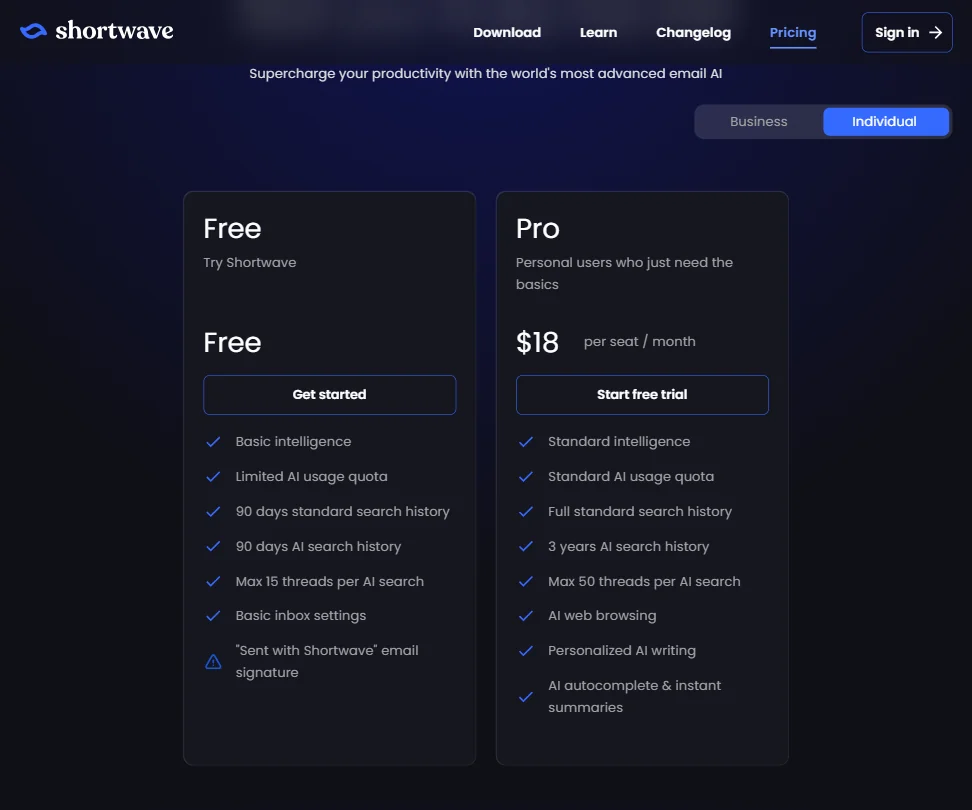
Task: Click the shortwave wordmark text
Action: tap(114, 30)
